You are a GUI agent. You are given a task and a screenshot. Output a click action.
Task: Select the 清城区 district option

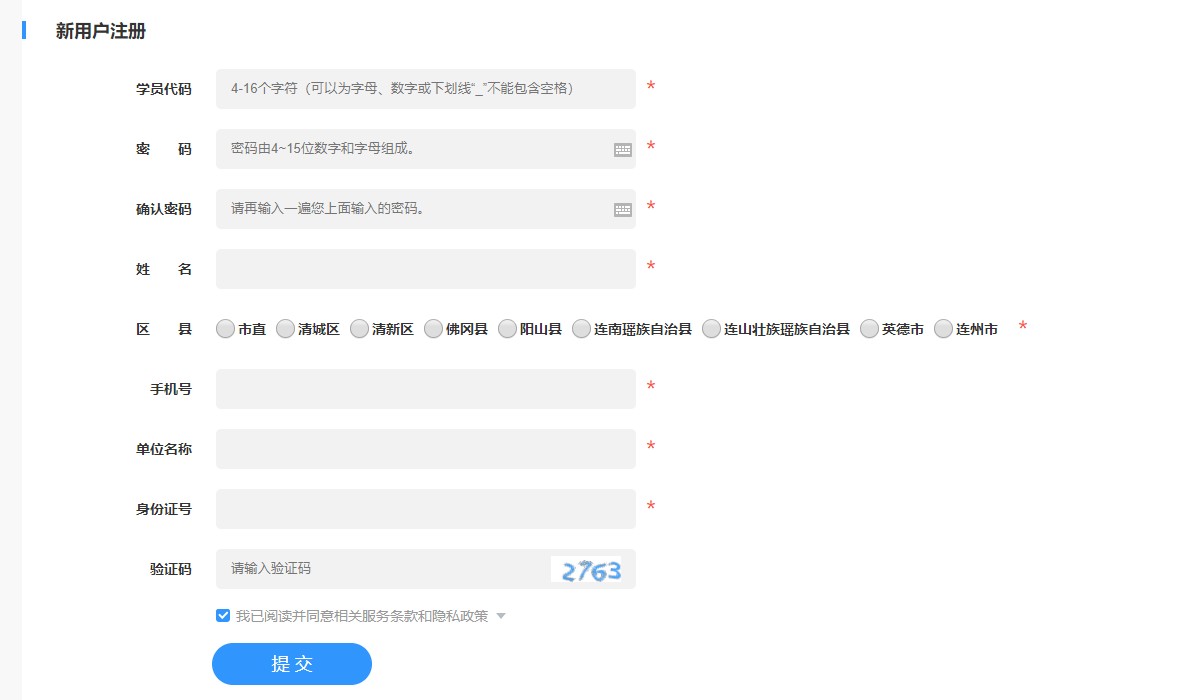[x=285, y=328]
